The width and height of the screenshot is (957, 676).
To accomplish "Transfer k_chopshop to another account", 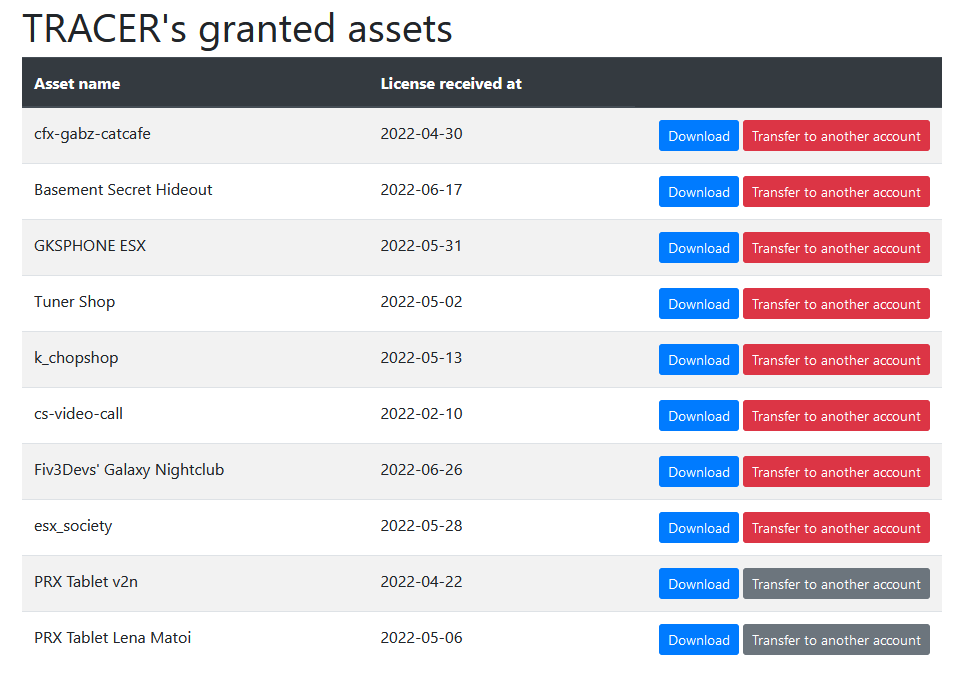I will click(836, 359).
